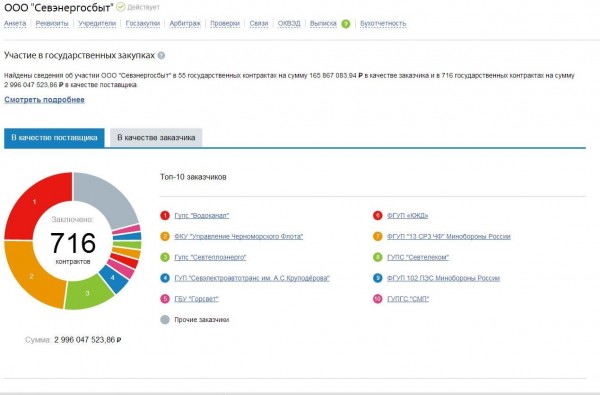
Task: Switch to 'В качестве заказчика' tab
Action: coord(156,137)
